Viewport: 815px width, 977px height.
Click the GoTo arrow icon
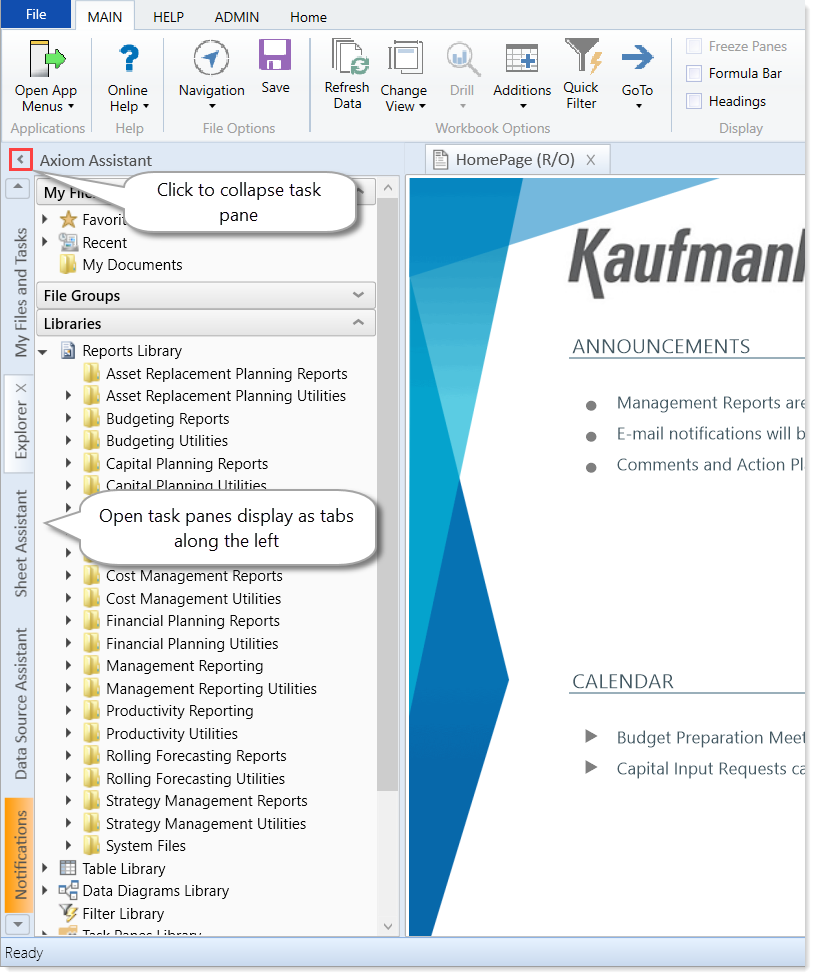coord(637,58)
